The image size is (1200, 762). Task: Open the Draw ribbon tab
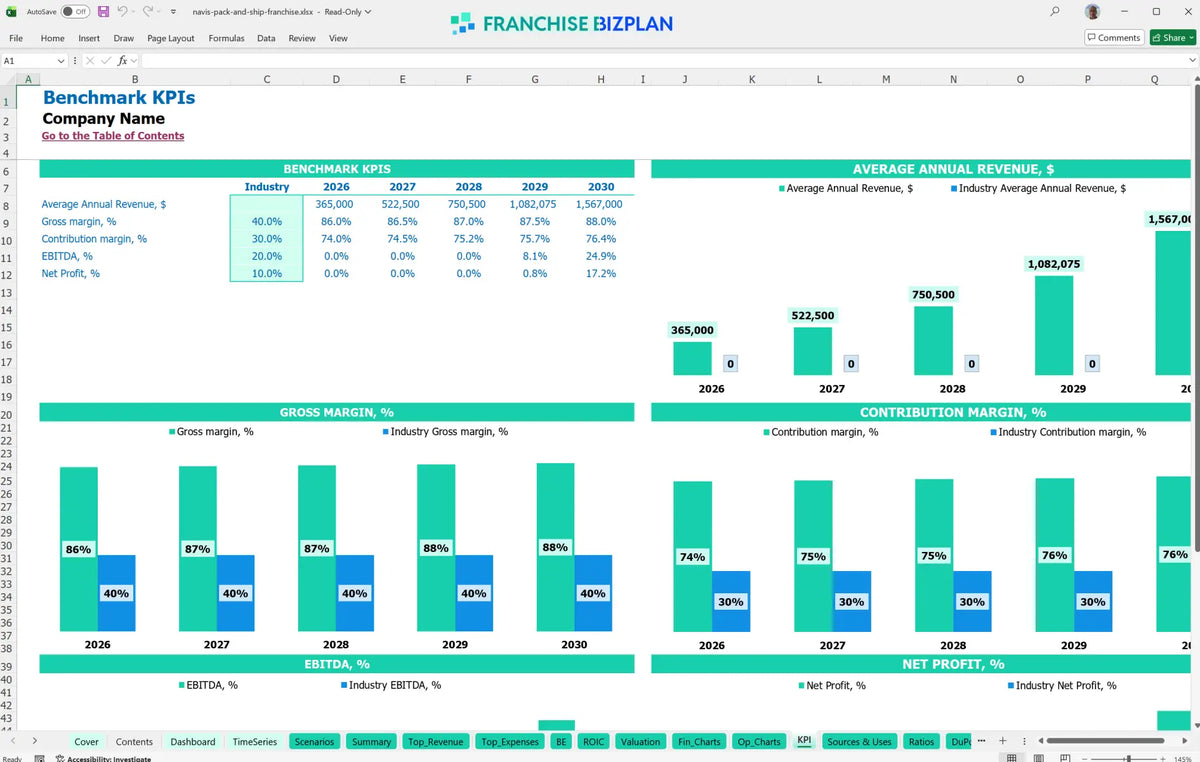click(x=124, y=38)
